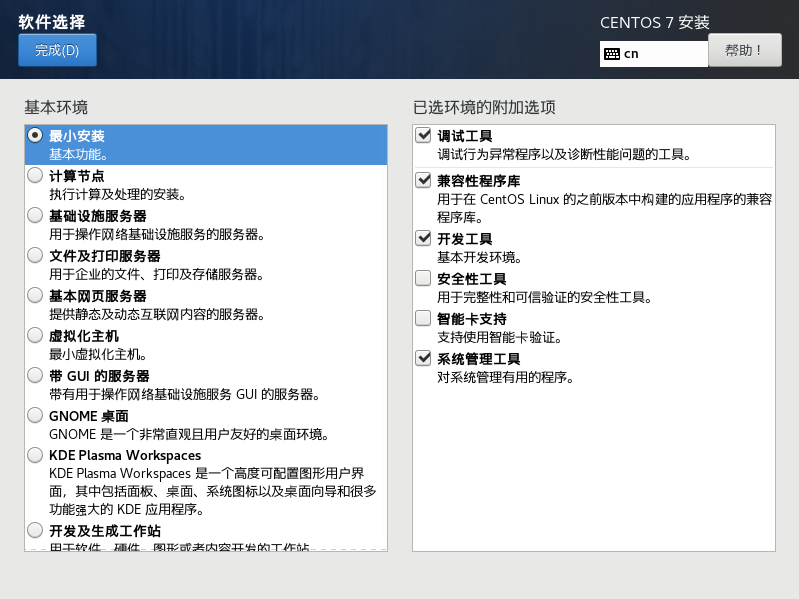799x599 pixels.
Task: Select the KDE Plasma Workspaces radio button
Action: 35,455
